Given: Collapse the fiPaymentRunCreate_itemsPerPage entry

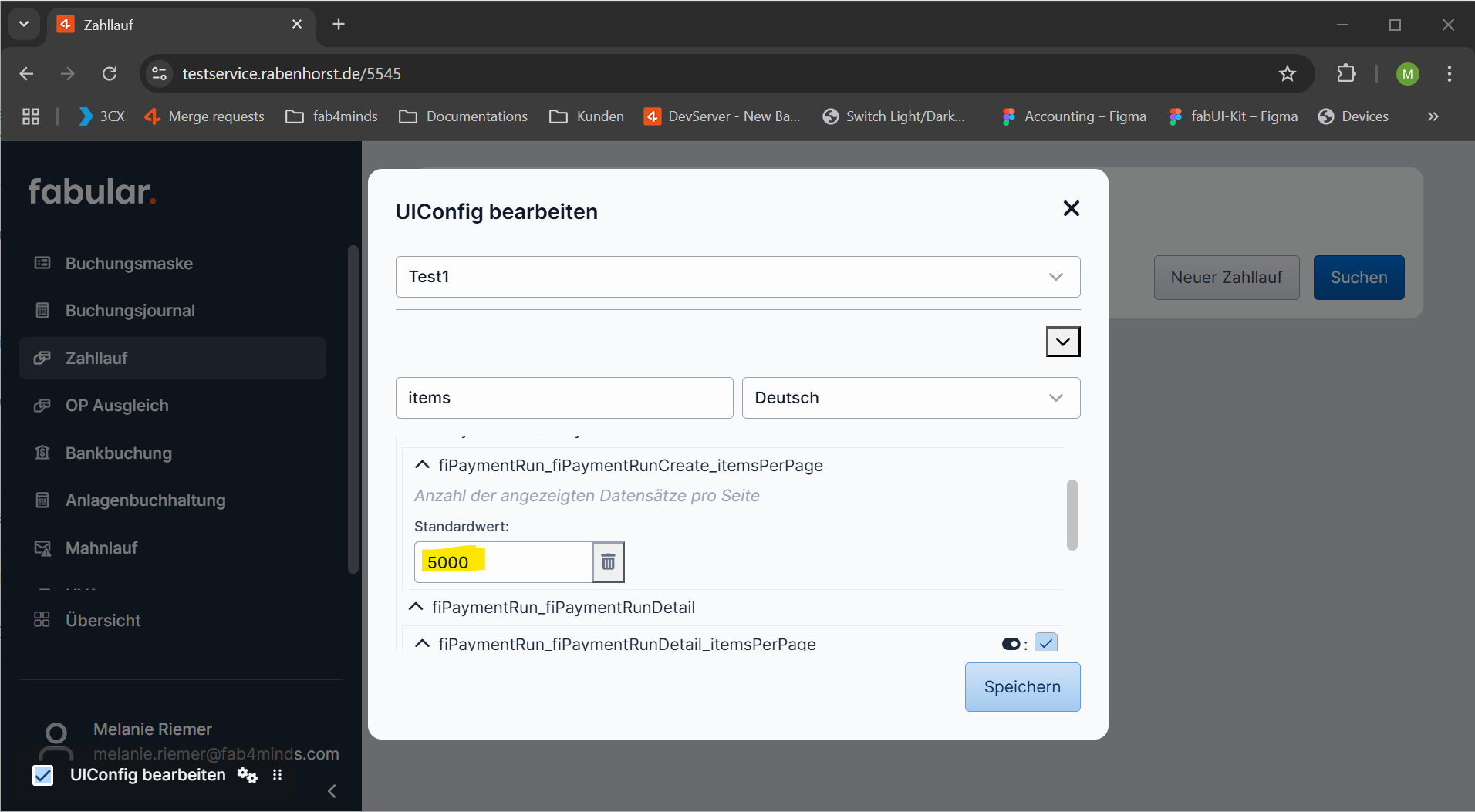Looking at the screenshot, I should coord(422,465).
